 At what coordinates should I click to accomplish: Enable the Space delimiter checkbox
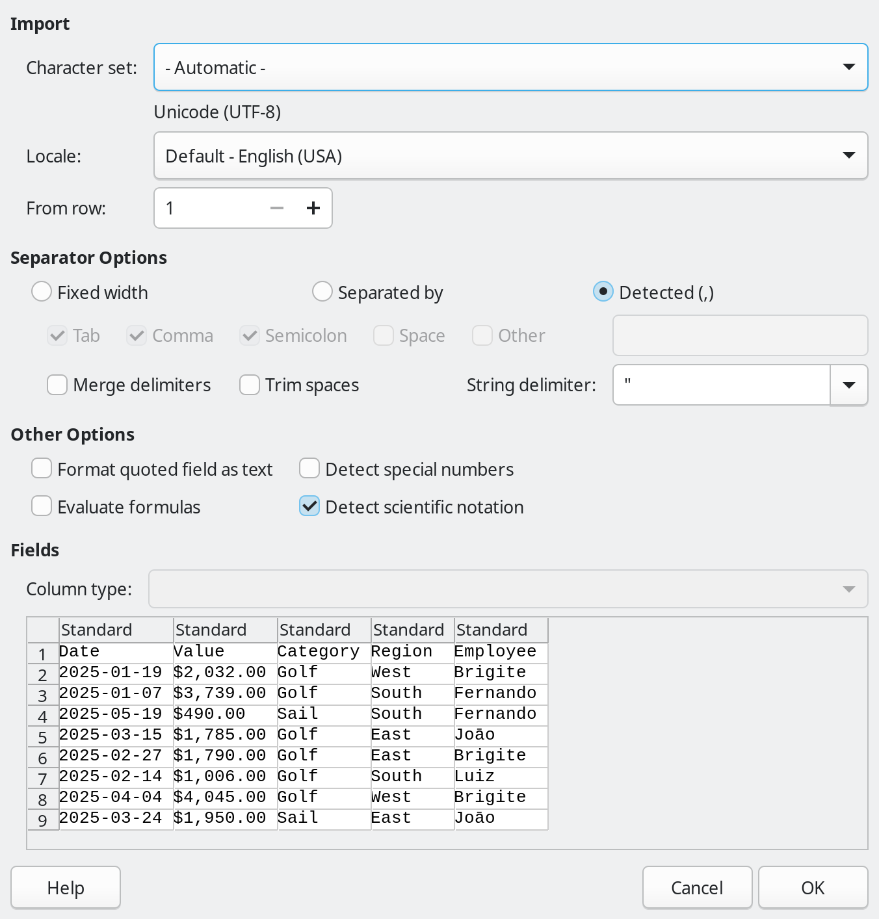[x=383, y=336]
